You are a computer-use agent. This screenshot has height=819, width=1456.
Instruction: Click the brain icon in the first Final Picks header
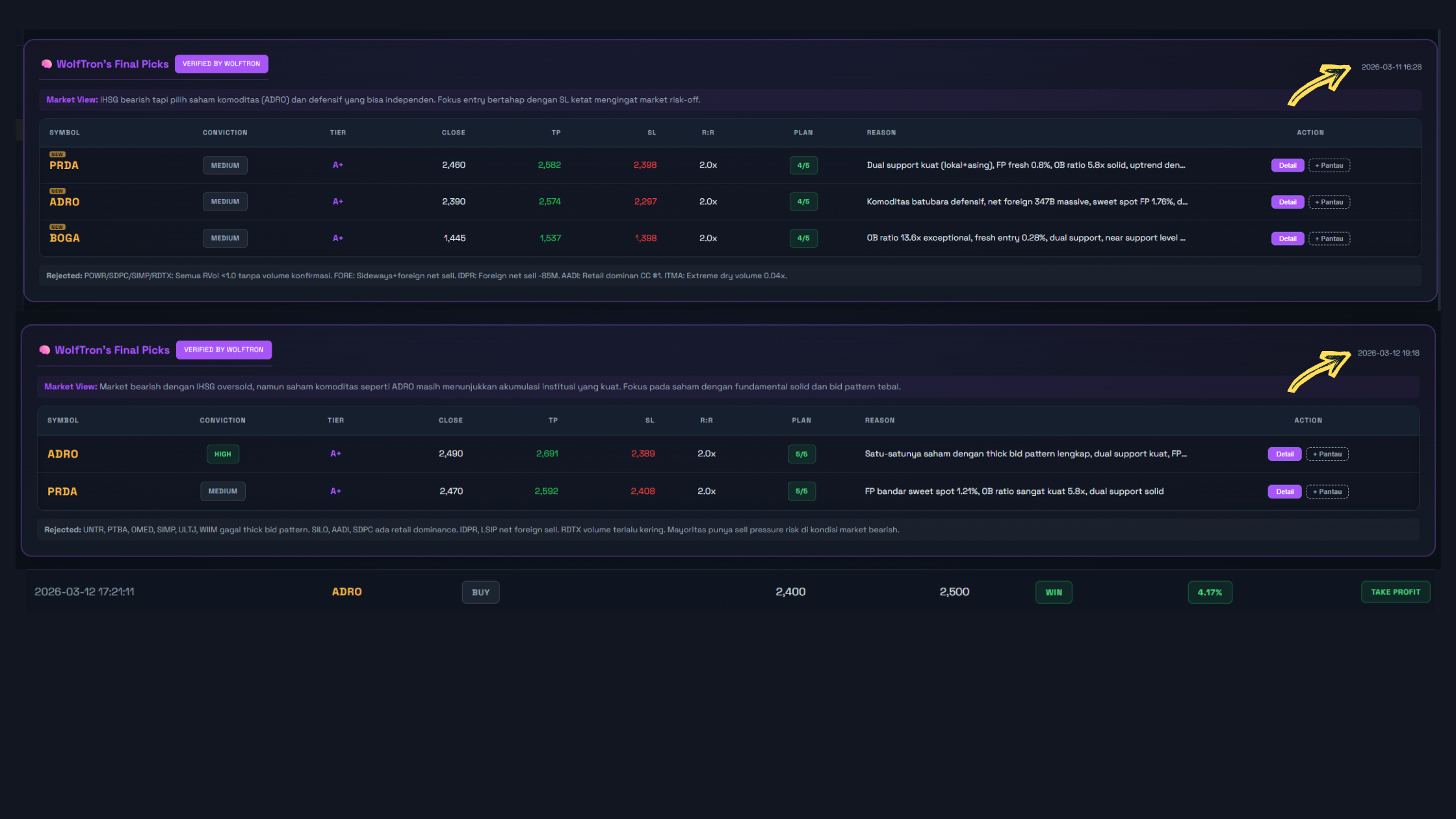pos(47,64)
